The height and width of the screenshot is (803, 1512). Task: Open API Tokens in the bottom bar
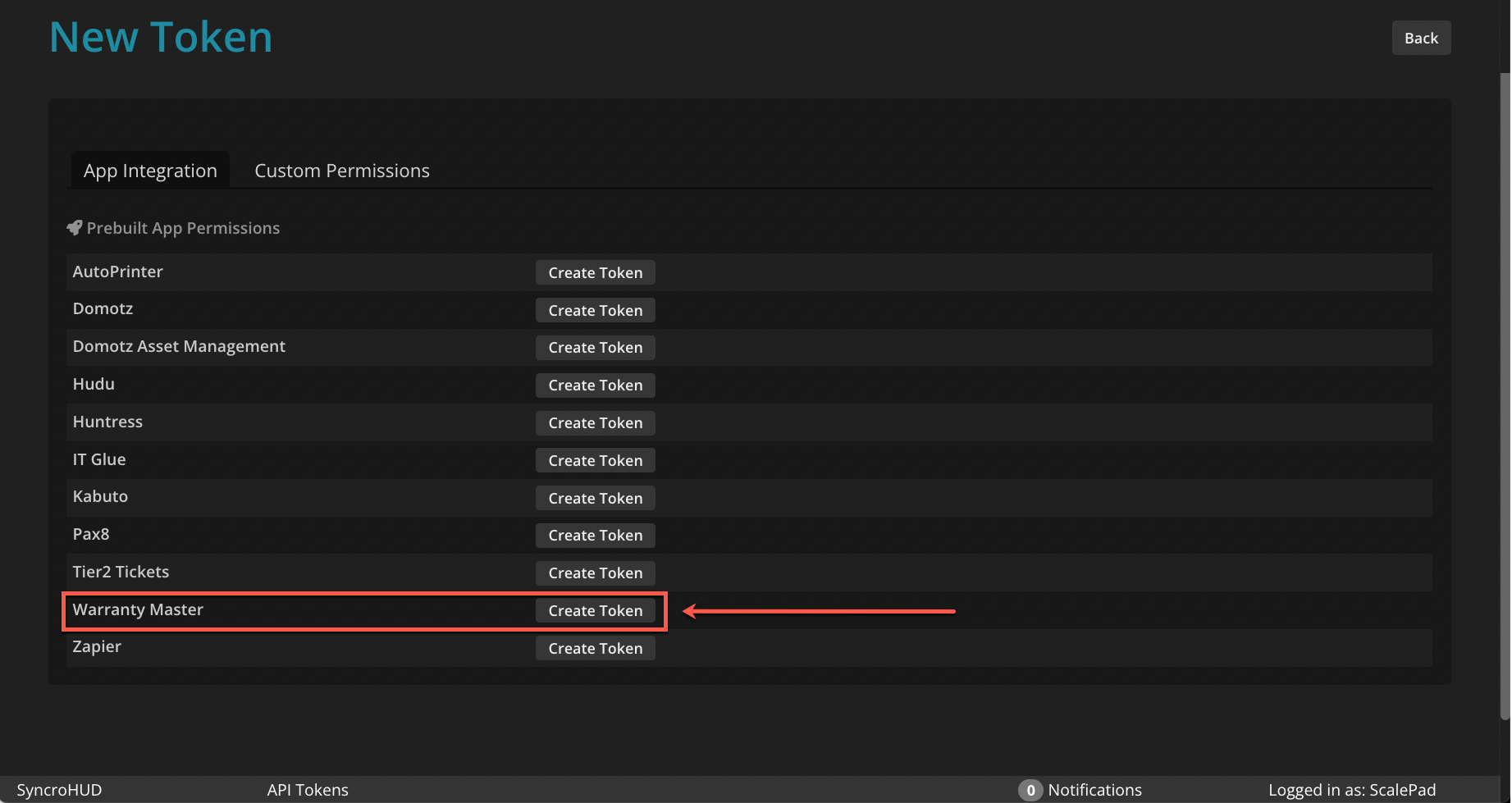tap(308, 790)
